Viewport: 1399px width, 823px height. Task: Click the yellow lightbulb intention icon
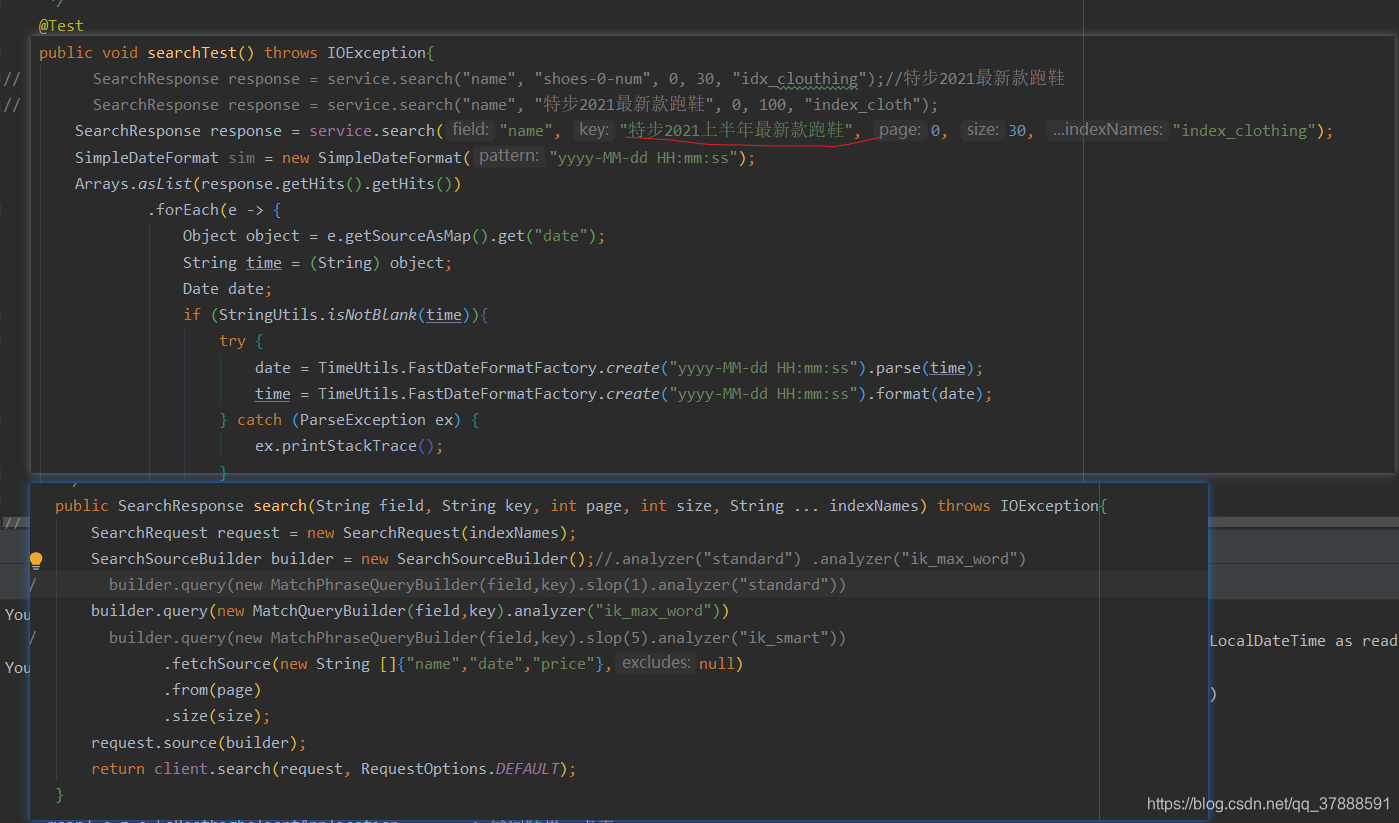(36, 560)
